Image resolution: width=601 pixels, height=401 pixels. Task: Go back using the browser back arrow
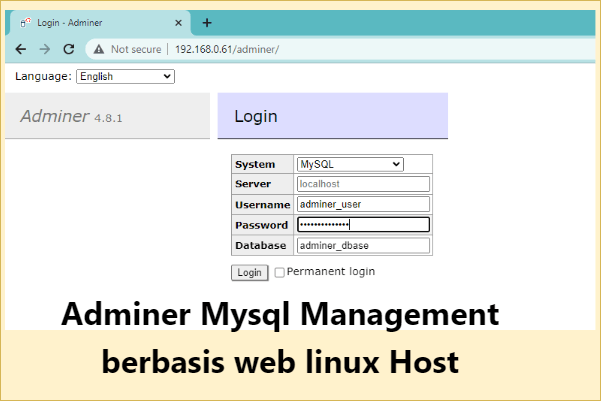tap(21, 49)
